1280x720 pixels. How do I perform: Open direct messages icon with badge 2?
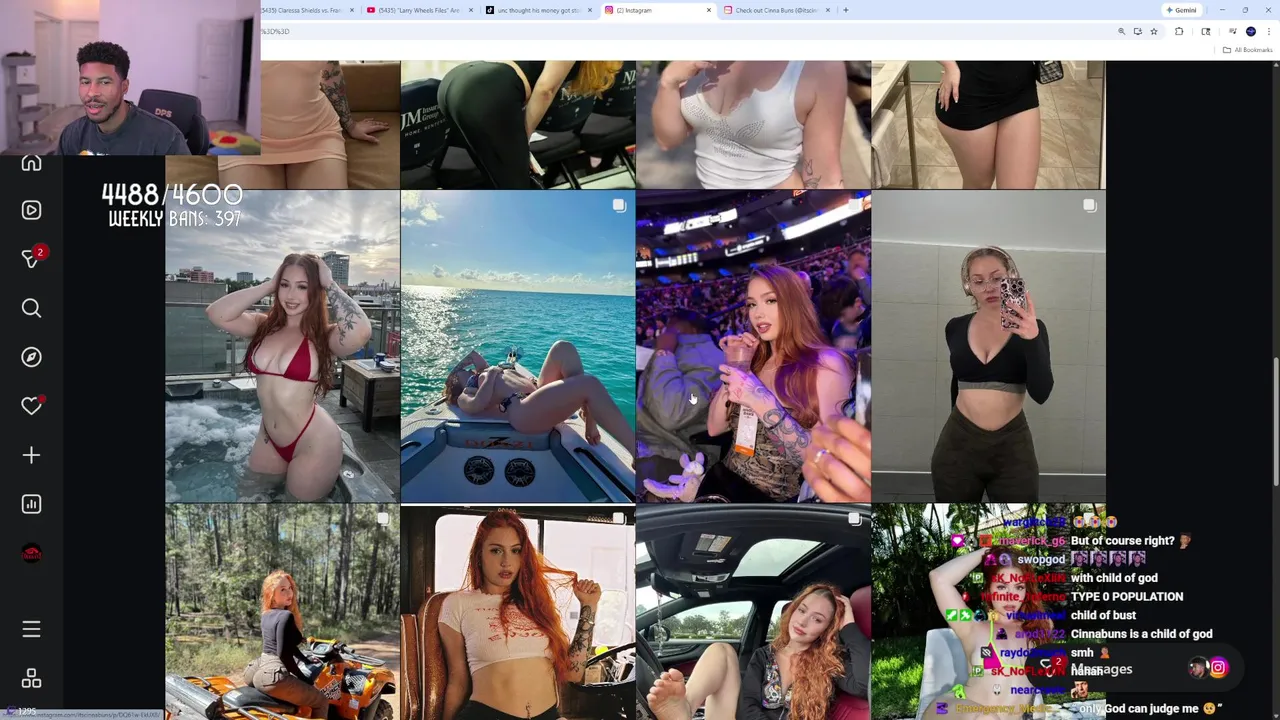pyautogui.click(x=31, y=258)
